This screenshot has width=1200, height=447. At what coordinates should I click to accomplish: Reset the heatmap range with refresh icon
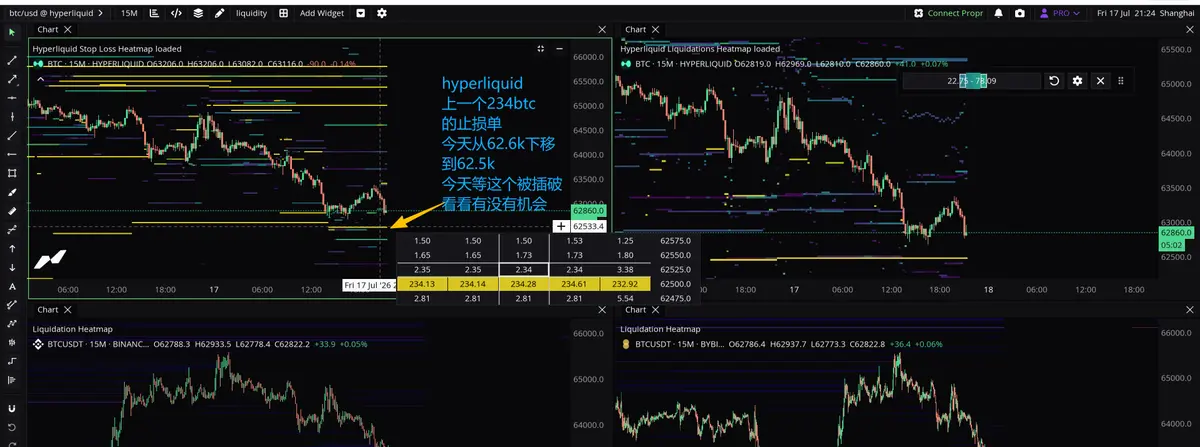pos(1054,81)
